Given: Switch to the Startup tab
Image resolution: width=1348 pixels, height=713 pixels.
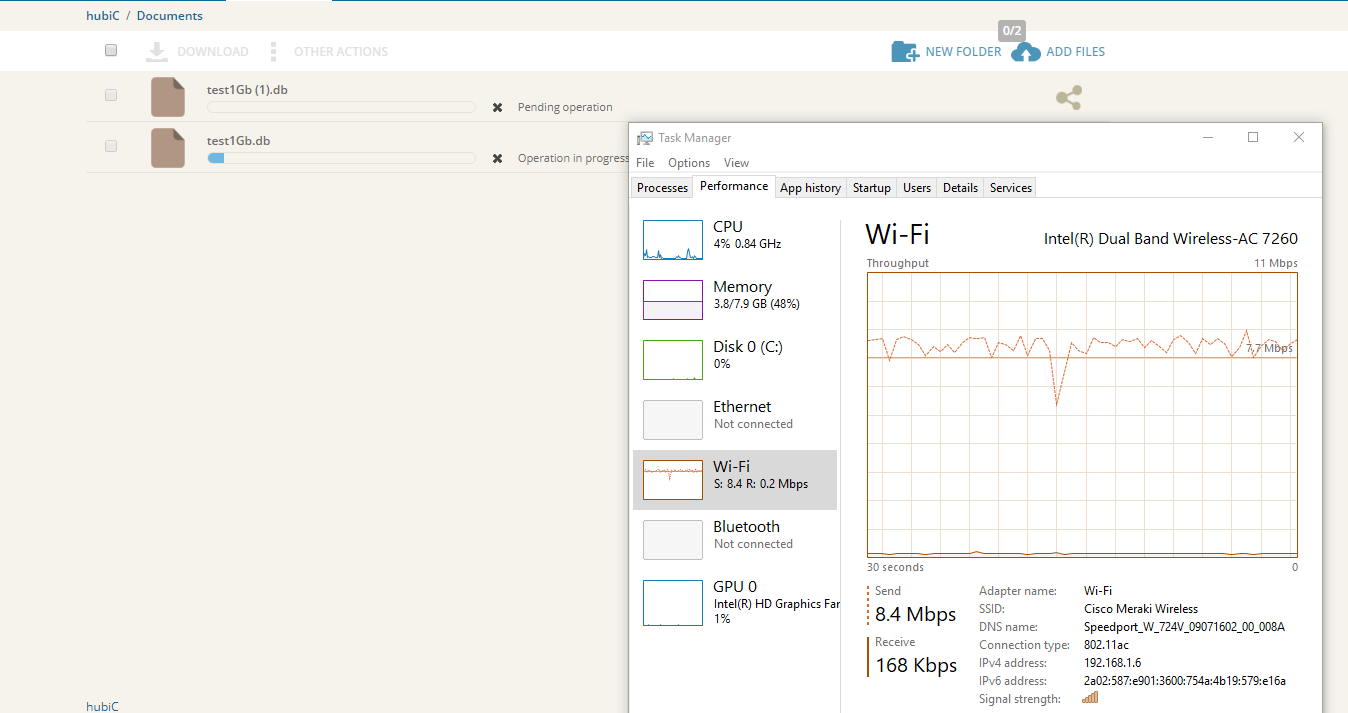Looking at the screenshot, I should pos(872,188).
